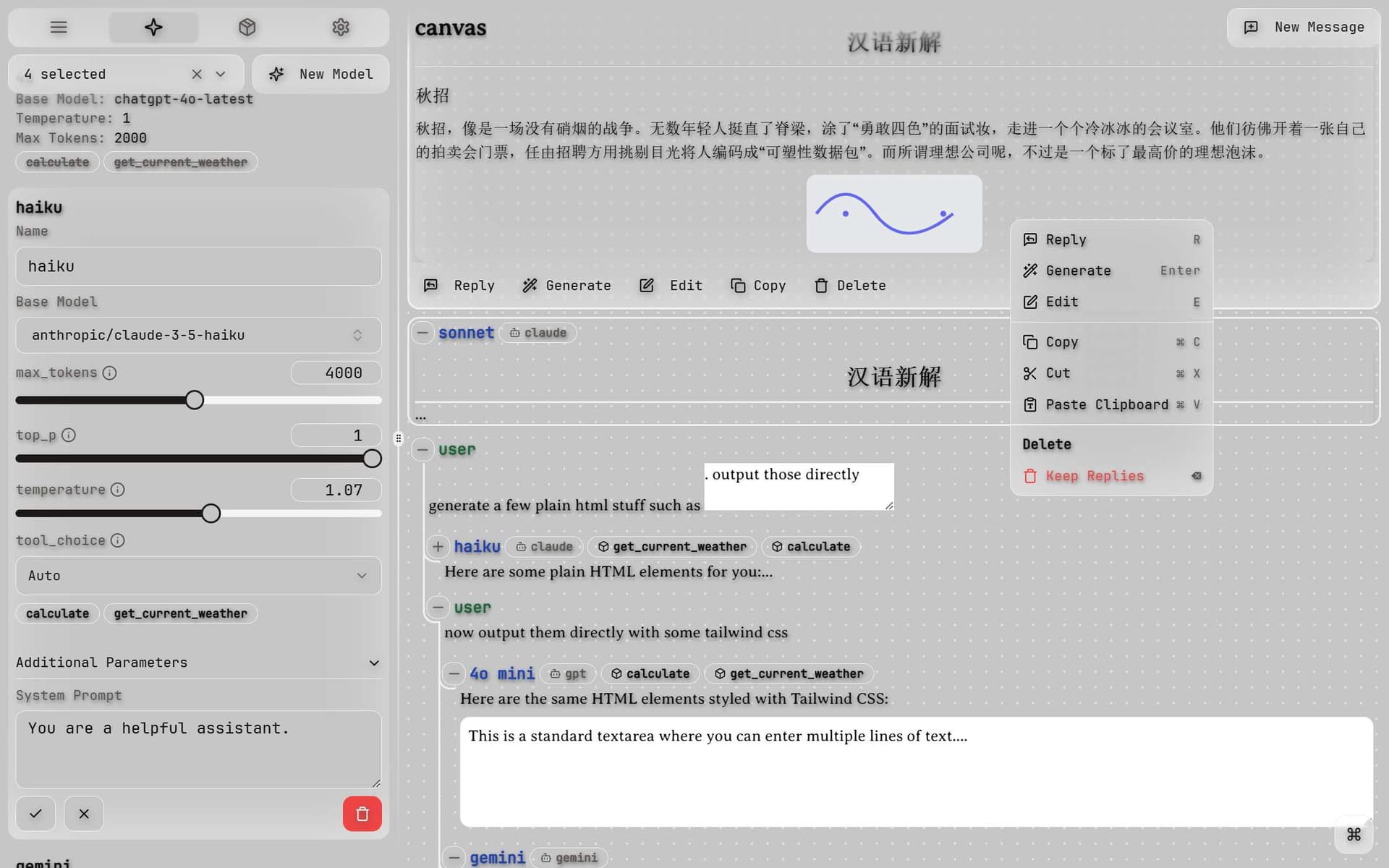Select the cube model icon in the sidebar
Viewport: 1389px width, 868px height.
247,27
